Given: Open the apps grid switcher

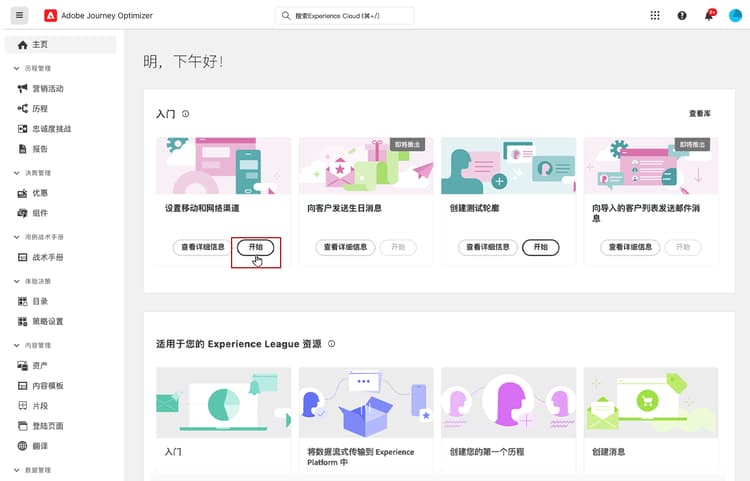Looking at the screenshot, I should [655, 16].
